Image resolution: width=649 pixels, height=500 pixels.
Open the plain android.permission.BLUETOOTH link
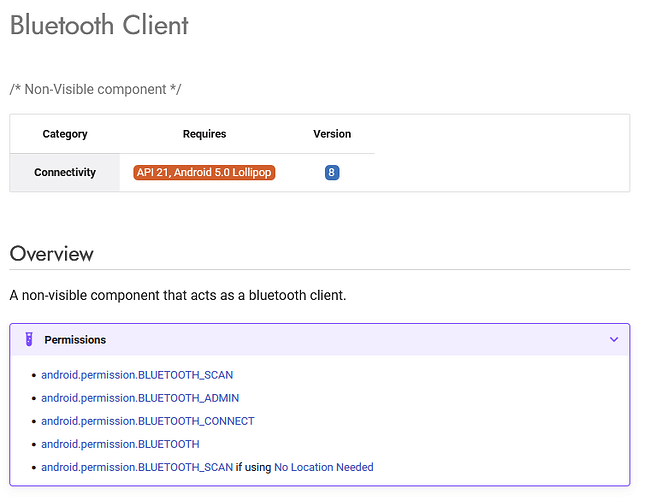point(120,444)
